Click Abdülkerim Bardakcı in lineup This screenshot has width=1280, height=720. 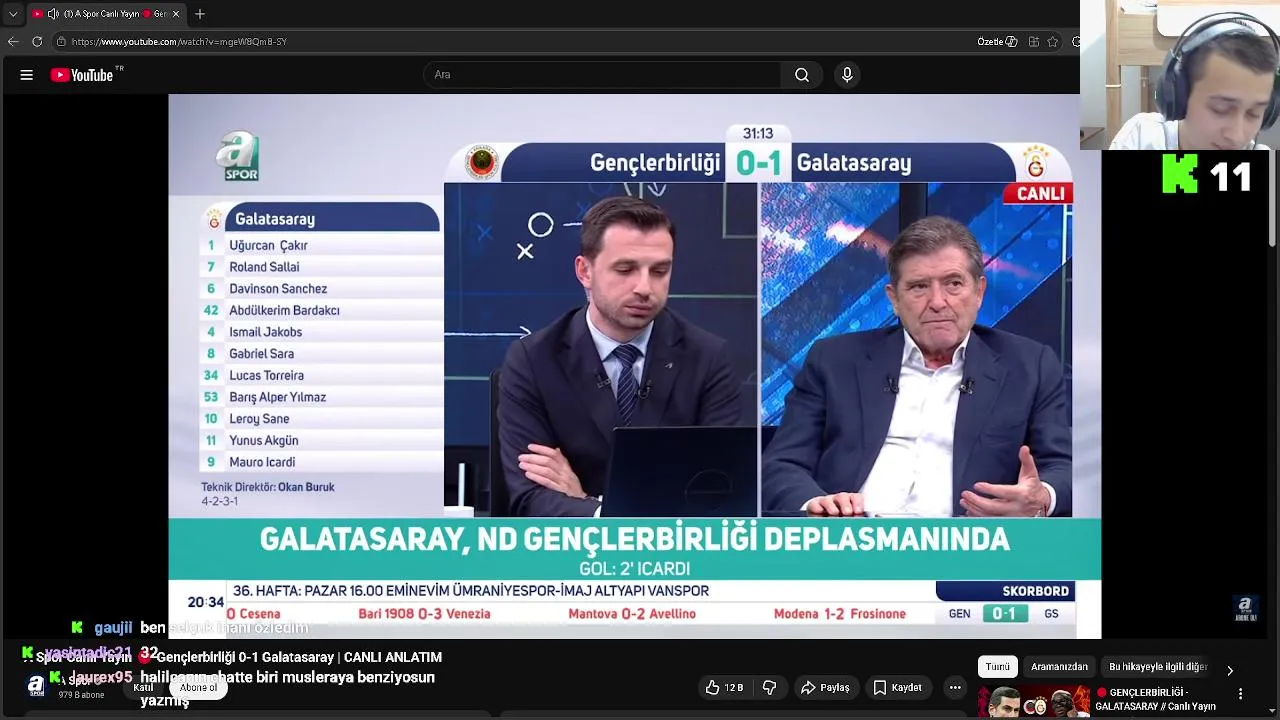tap(284, 310)
